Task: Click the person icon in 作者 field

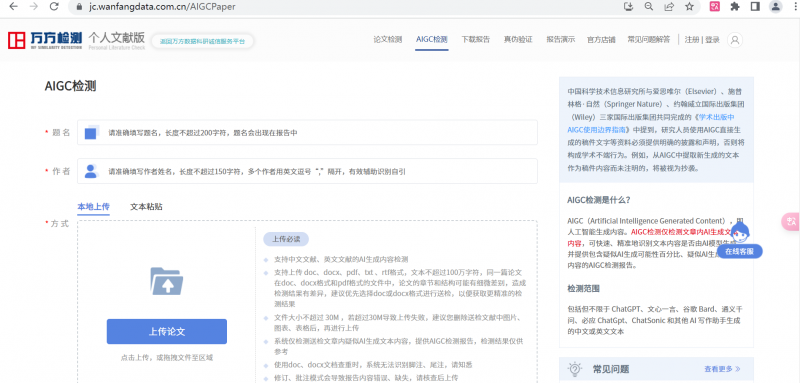Action: coord(91,171)
